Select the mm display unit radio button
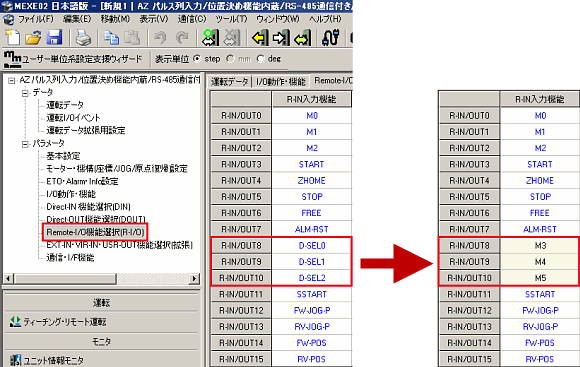580x367 pixels. click(230, 59)
